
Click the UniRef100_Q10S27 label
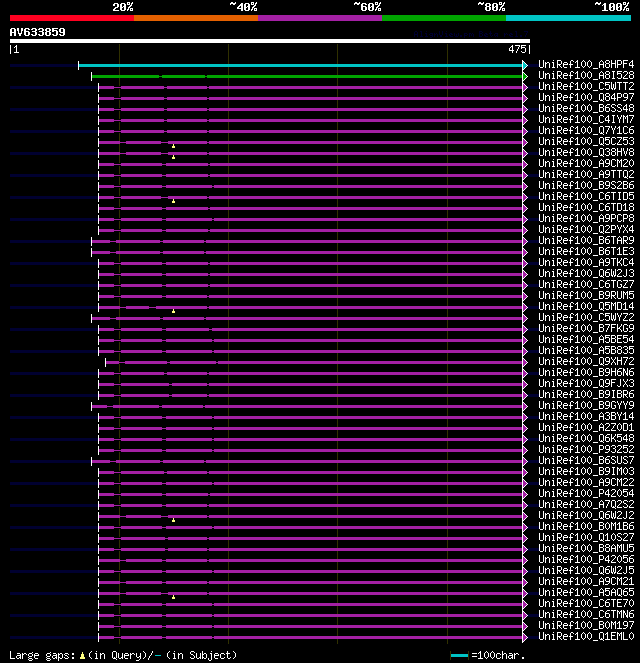586,537
